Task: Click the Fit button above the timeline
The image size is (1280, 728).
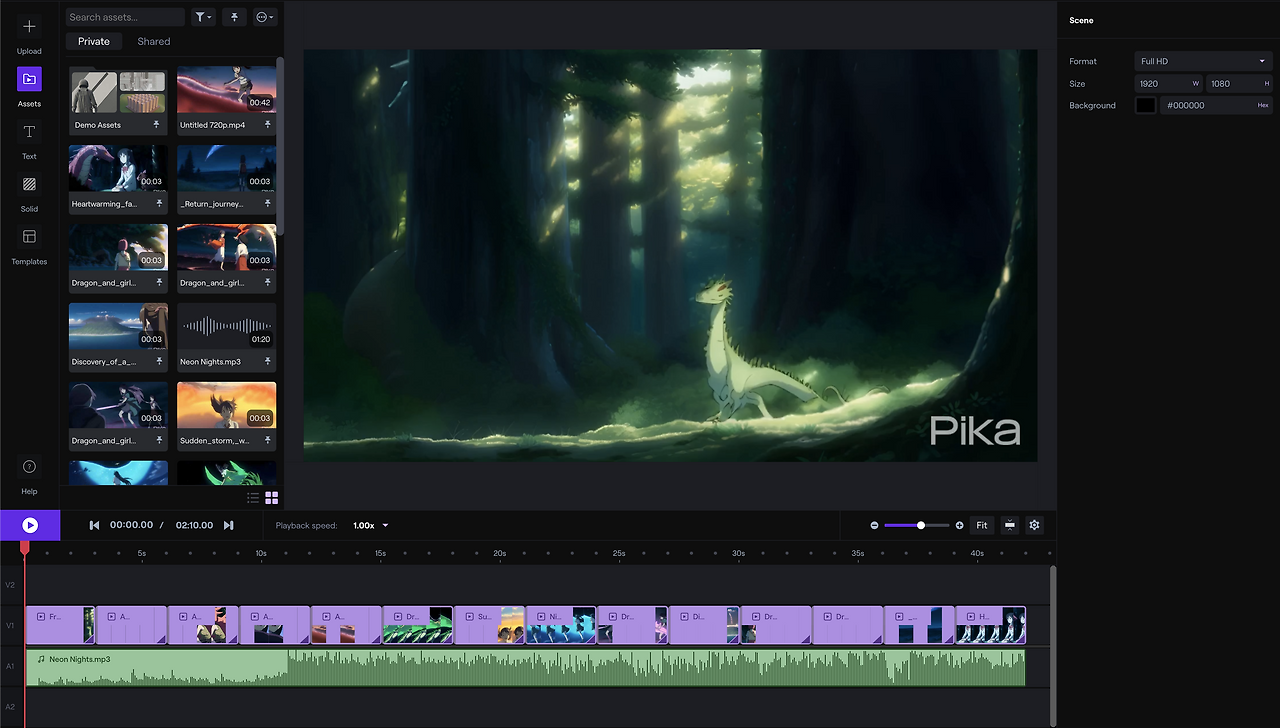Action: tap(982, 524)
